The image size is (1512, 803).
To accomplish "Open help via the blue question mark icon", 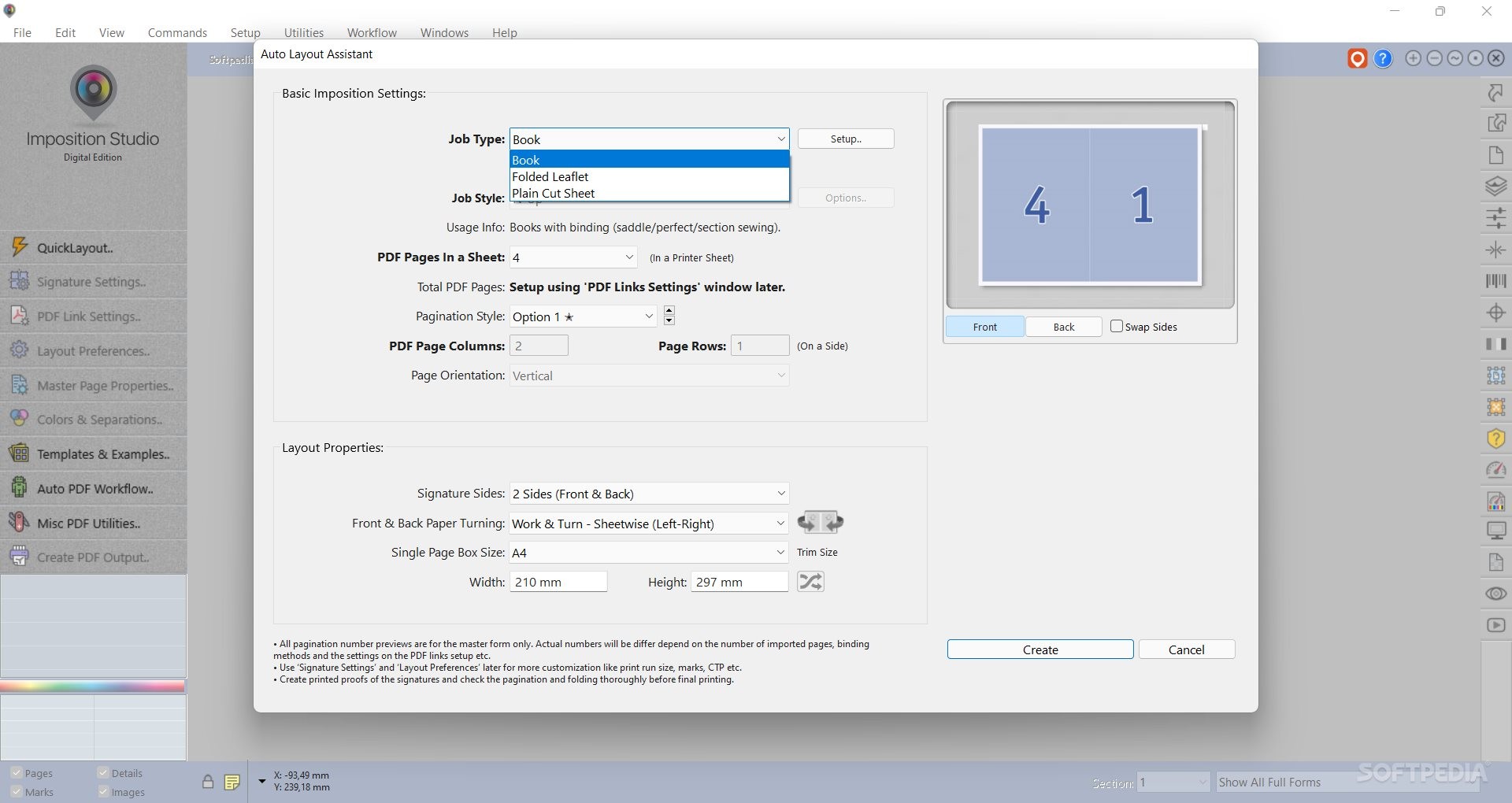I will 1383,58.
